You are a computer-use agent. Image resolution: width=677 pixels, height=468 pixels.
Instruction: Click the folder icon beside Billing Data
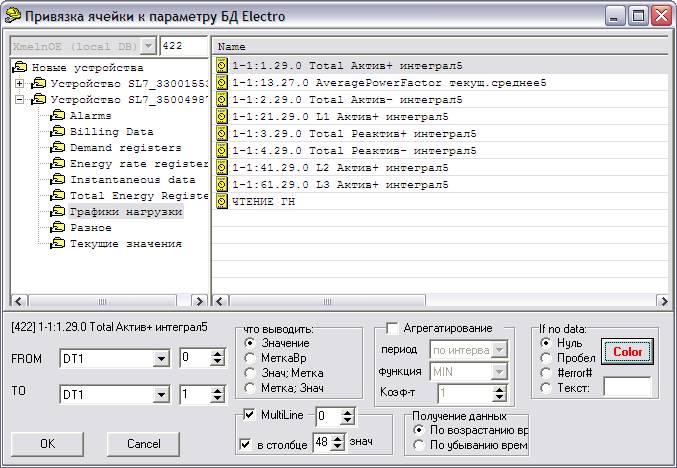click(x=58, y=132)
